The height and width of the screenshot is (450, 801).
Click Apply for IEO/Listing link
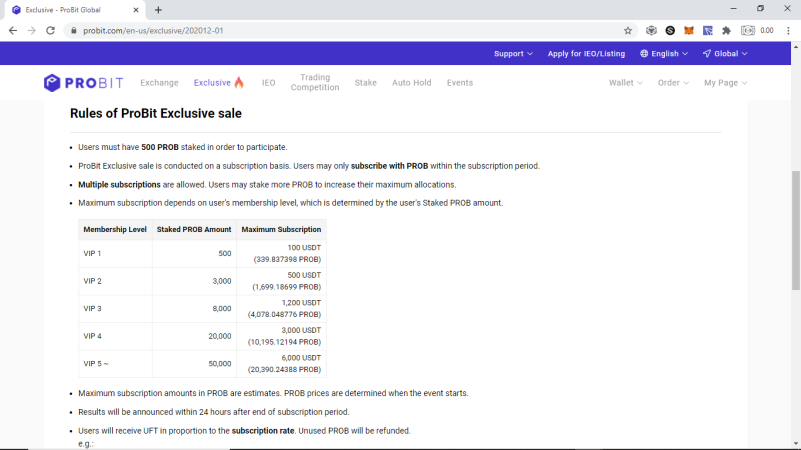click(x=586, y=54)
